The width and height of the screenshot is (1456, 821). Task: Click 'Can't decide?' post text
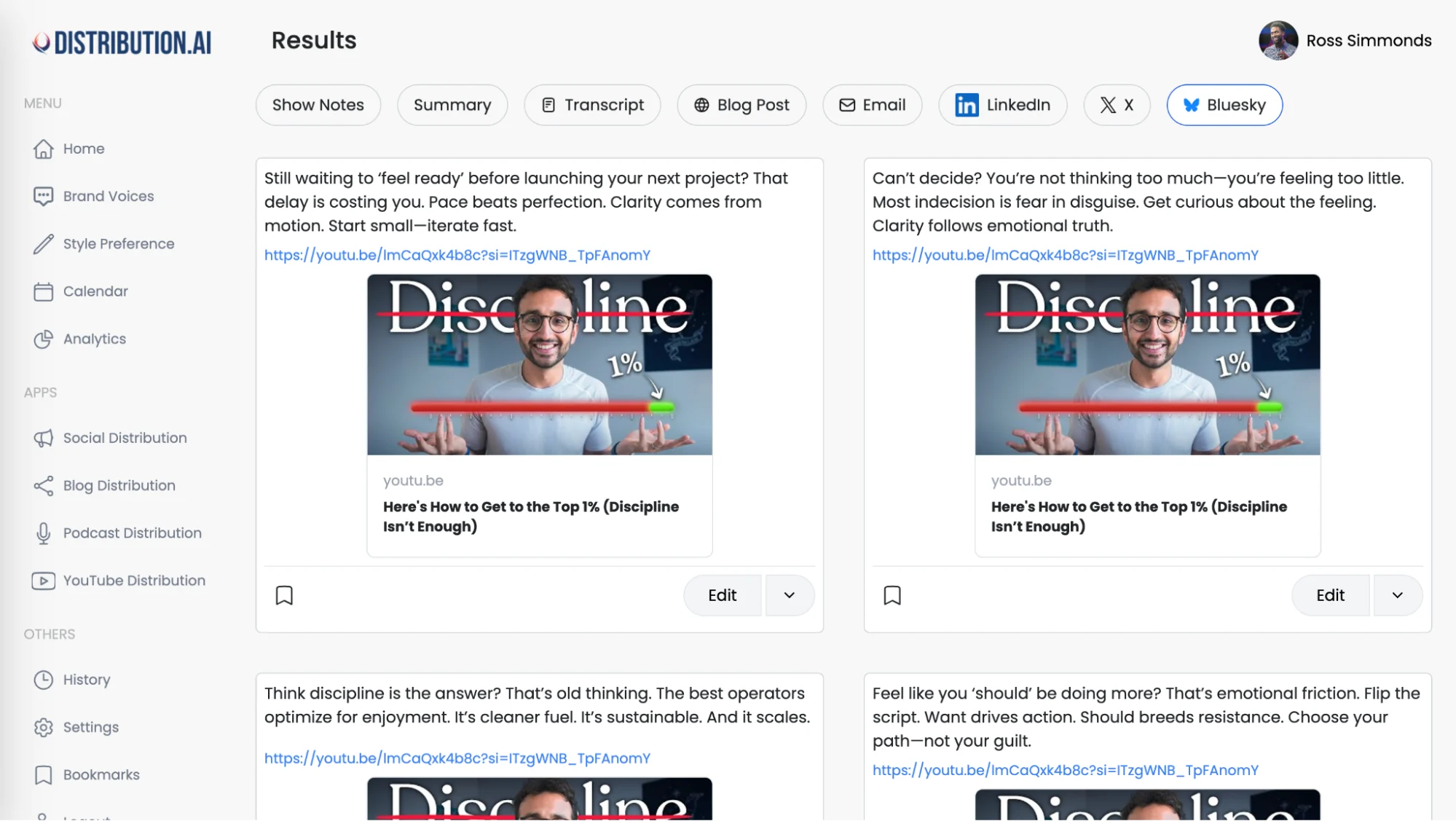point(1138,202)
